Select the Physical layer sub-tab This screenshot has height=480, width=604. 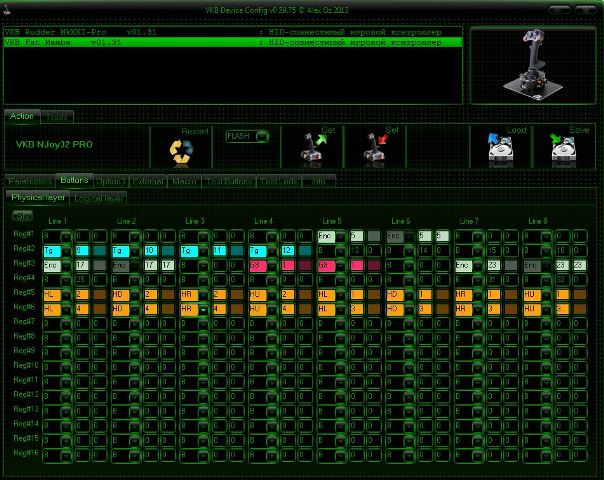(38, 197)
